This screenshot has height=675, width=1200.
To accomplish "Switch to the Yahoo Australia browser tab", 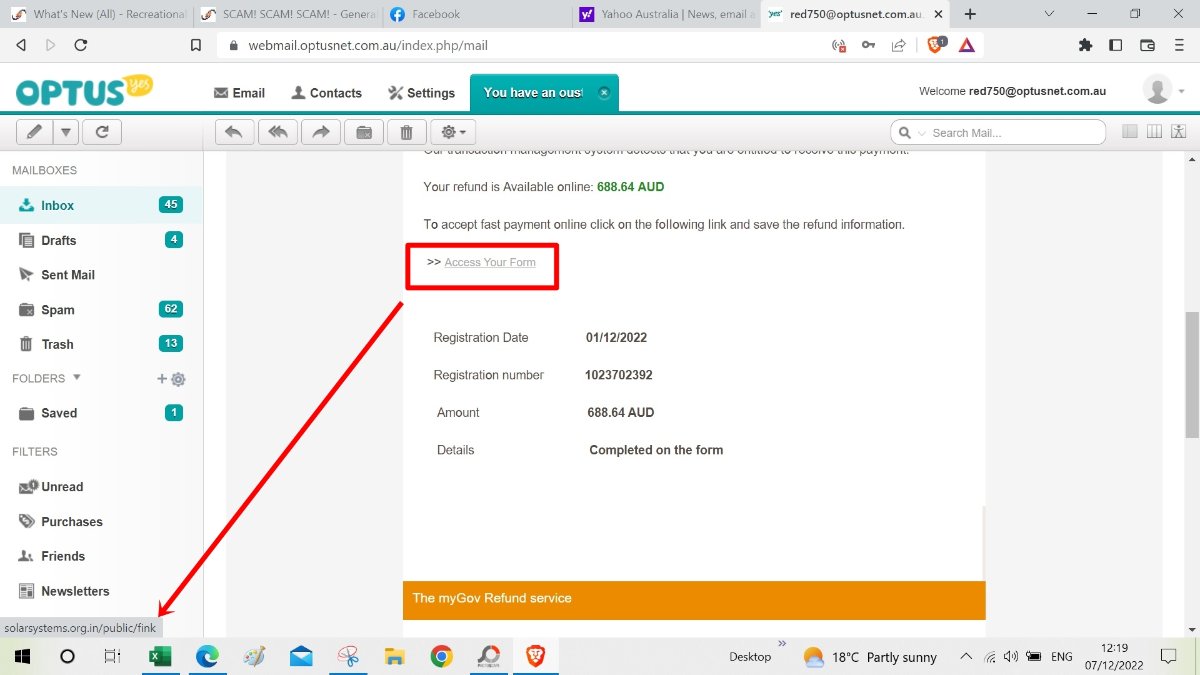I will (664, 14).
